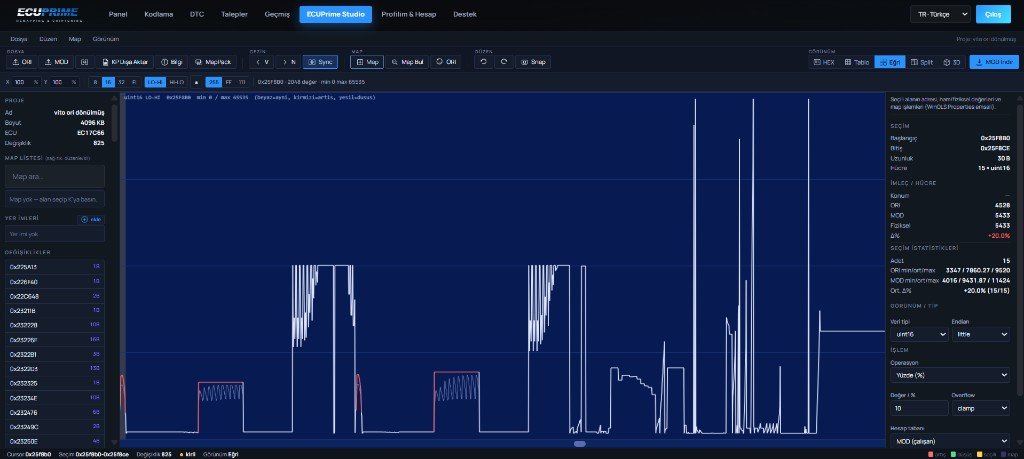This screenshot has height=459, width=1024.
Task: Open the Operasyon Yüzde (%) dropdown
Action: (950, 375)
